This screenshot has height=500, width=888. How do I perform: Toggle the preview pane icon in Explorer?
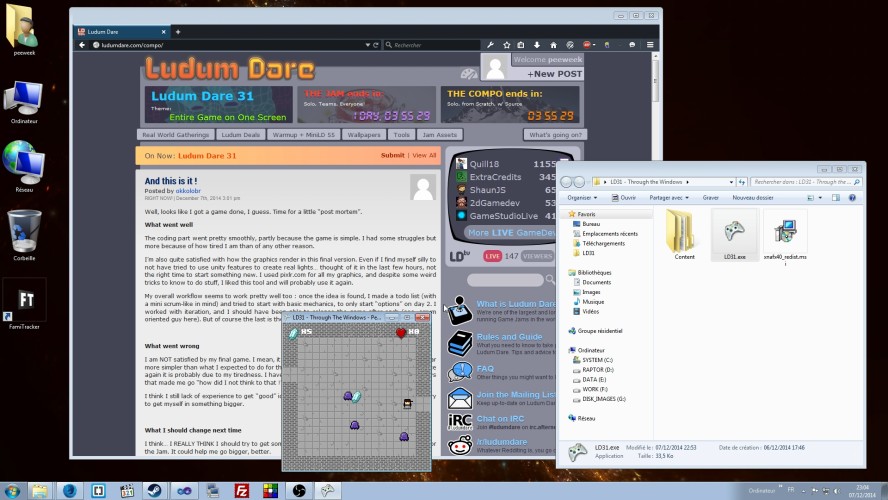pos(836,198)
